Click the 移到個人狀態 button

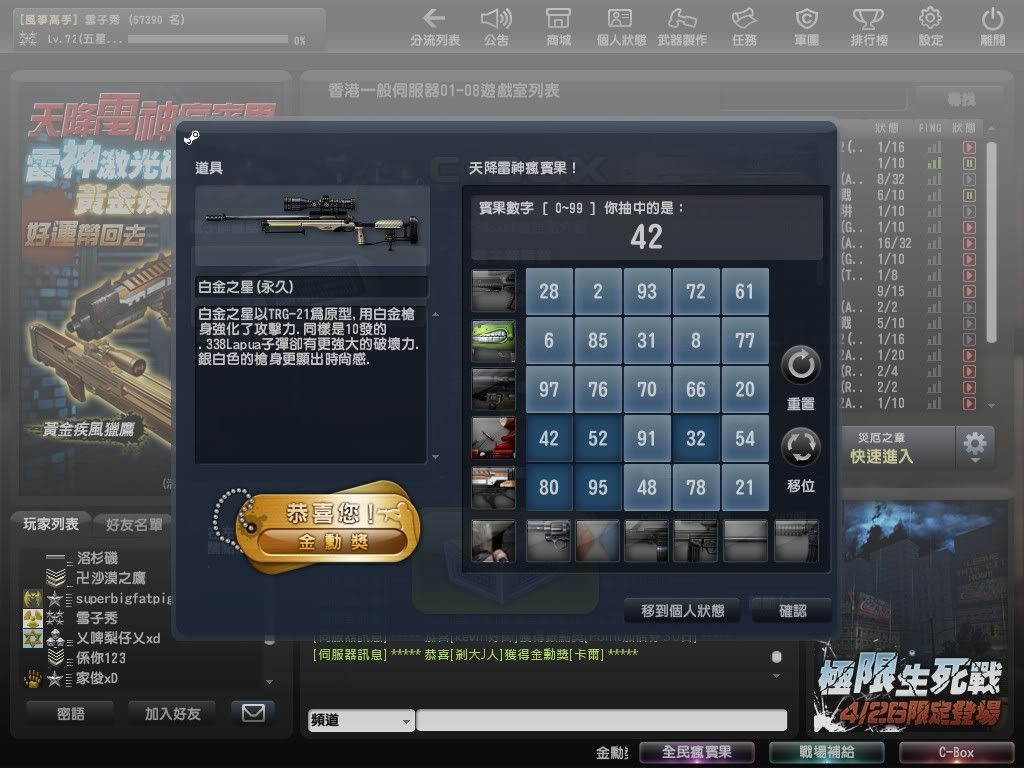point(684,610)
